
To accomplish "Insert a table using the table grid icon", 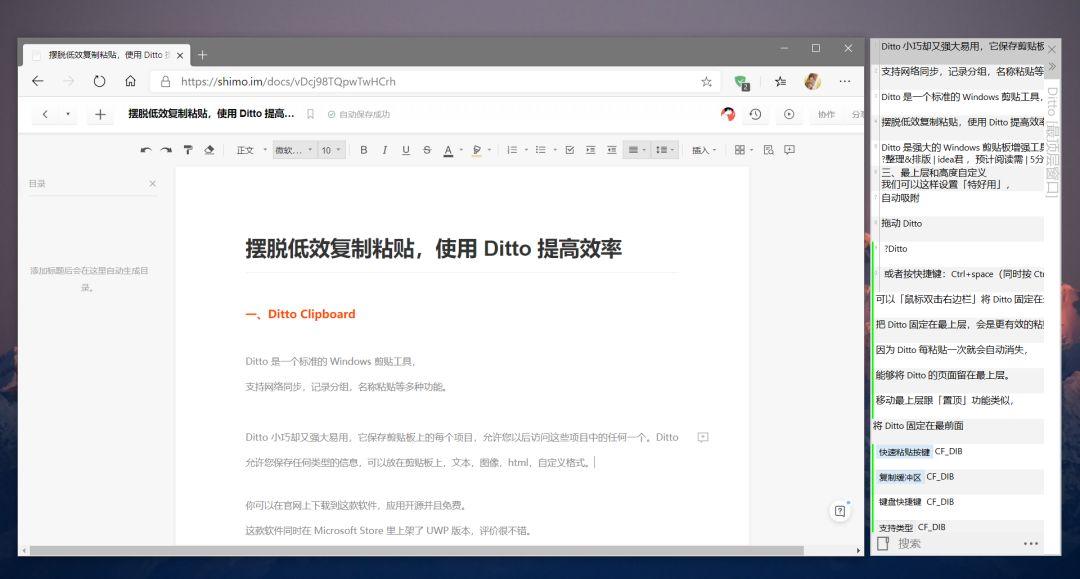I will click(742, 148).
